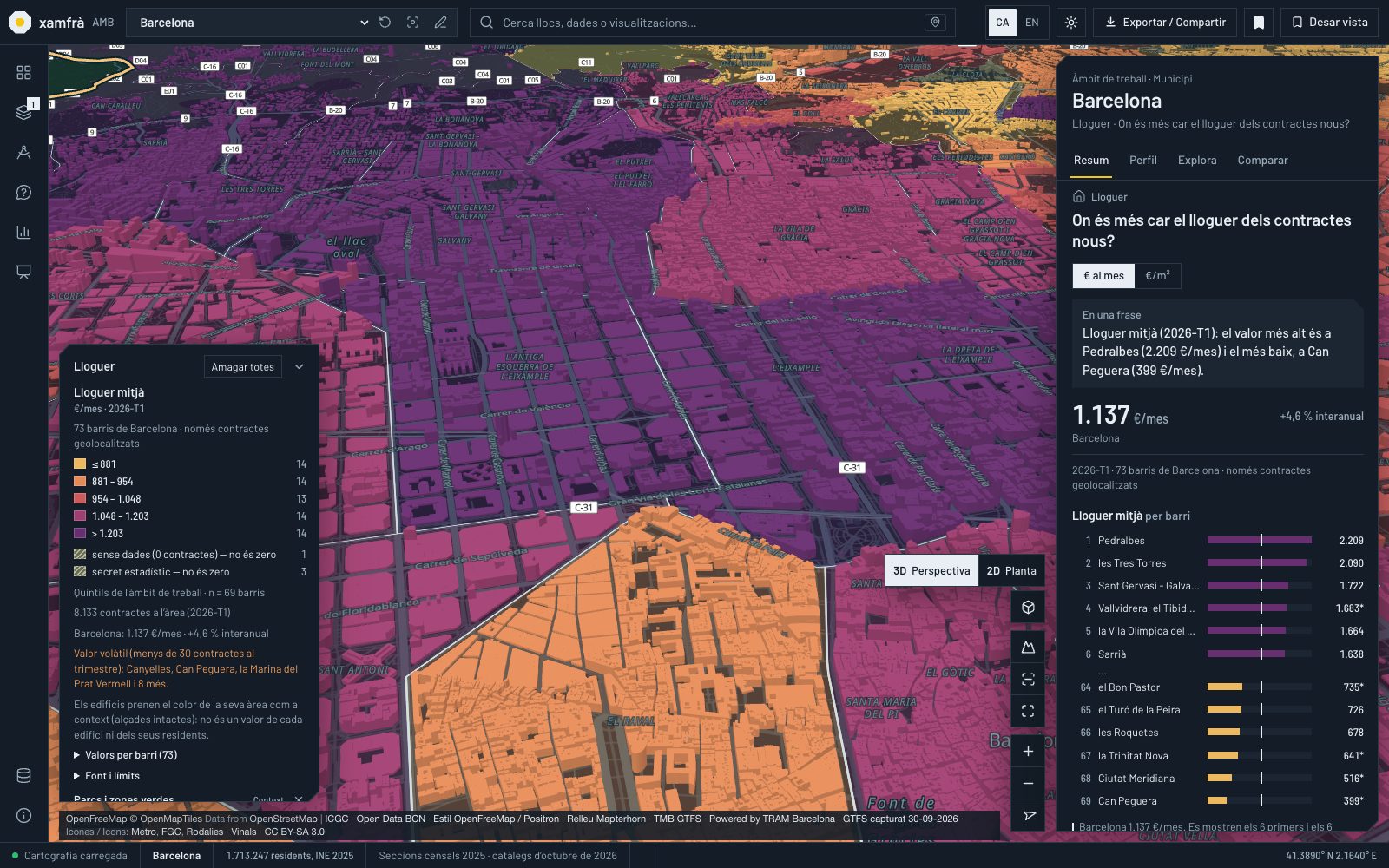The width and height of the screenshot is (1389, 868).
Task: Click the mountain terrain icon in map controls
Action: click(x=1028, y=648)
